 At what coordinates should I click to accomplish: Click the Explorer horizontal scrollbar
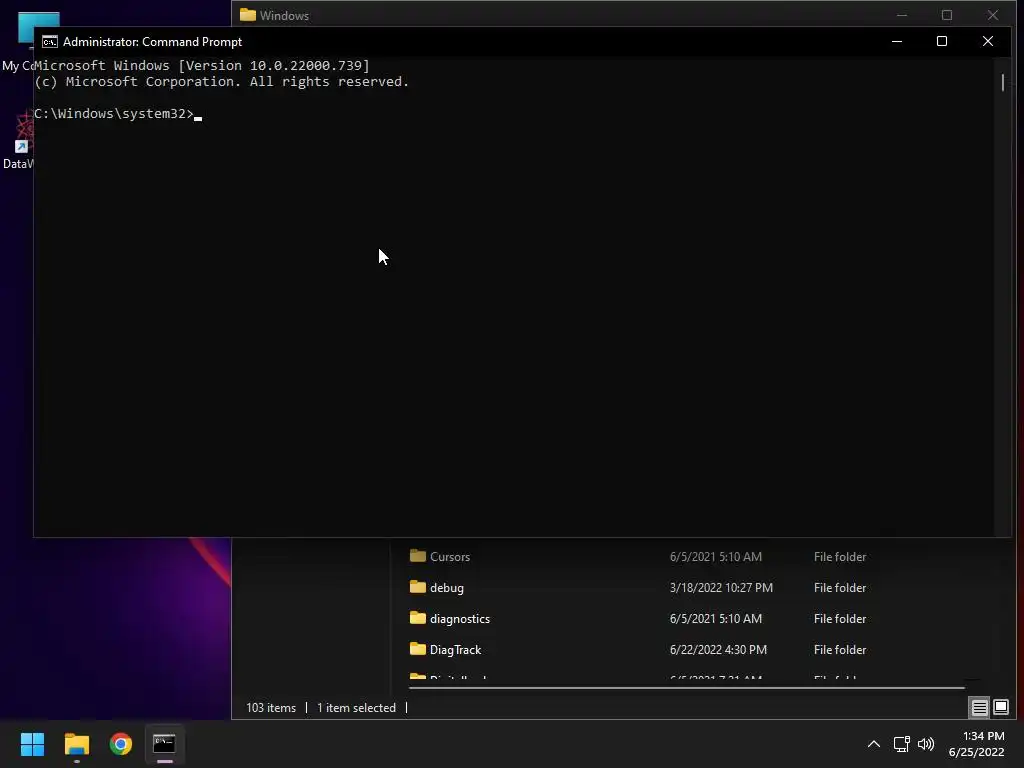[686, 687]
